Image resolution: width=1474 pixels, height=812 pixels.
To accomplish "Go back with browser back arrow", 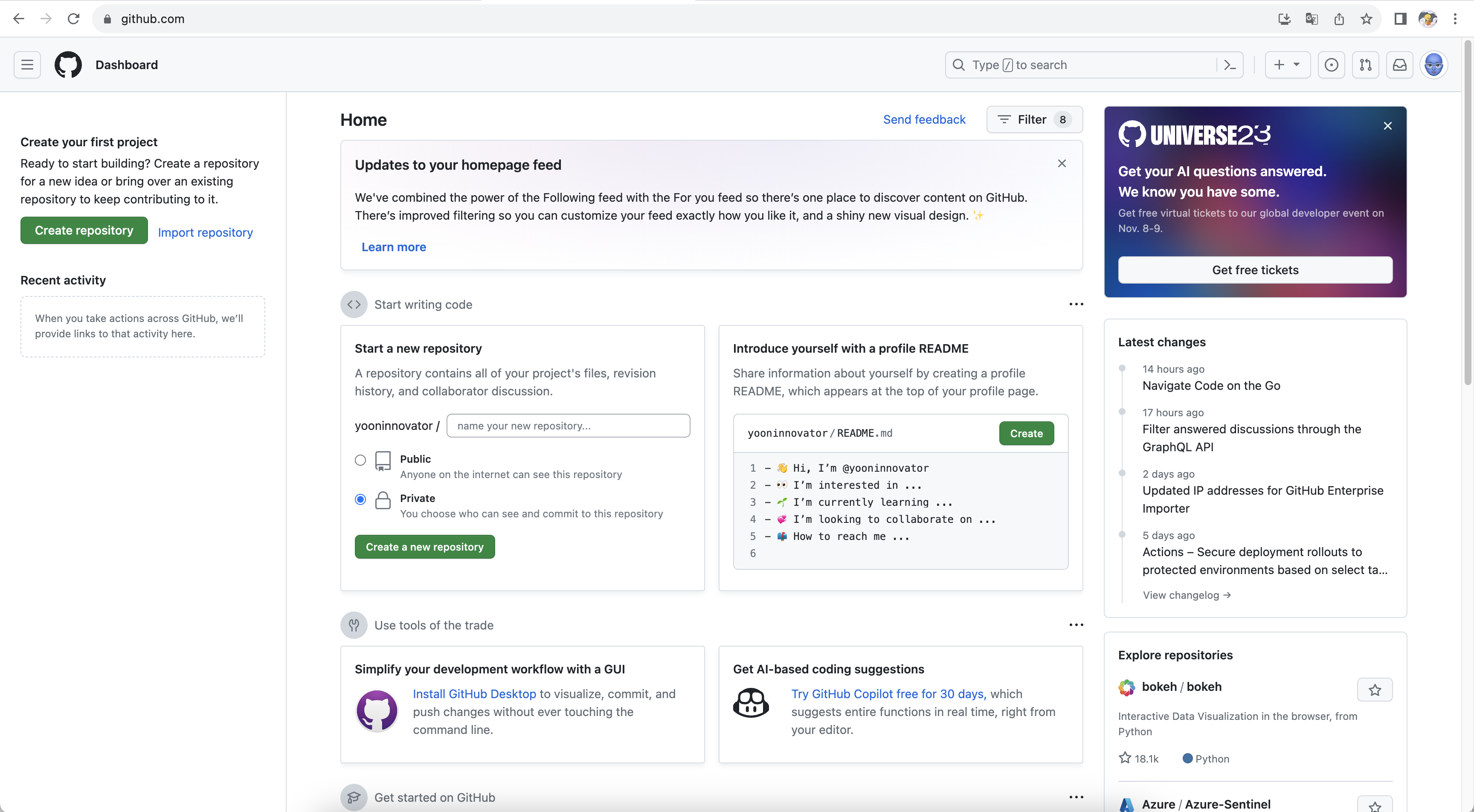I will (19, 19).
